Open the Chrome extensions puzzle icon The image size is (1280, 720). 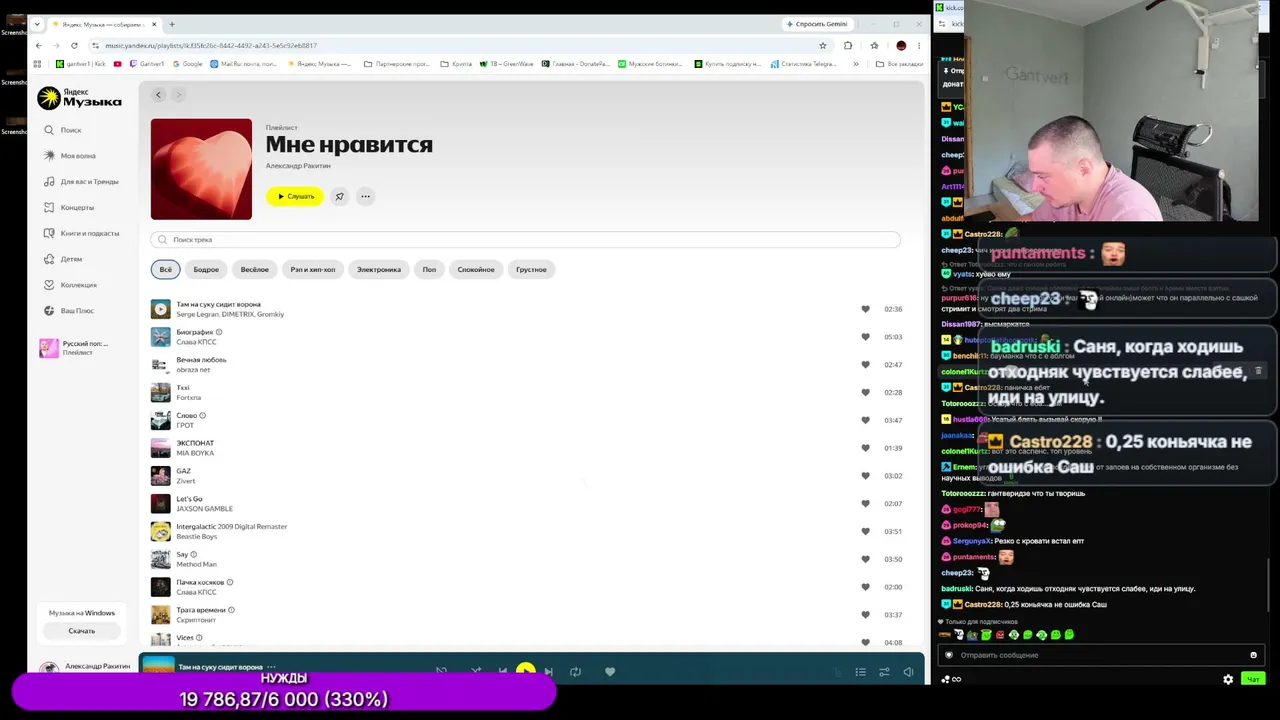848,45
